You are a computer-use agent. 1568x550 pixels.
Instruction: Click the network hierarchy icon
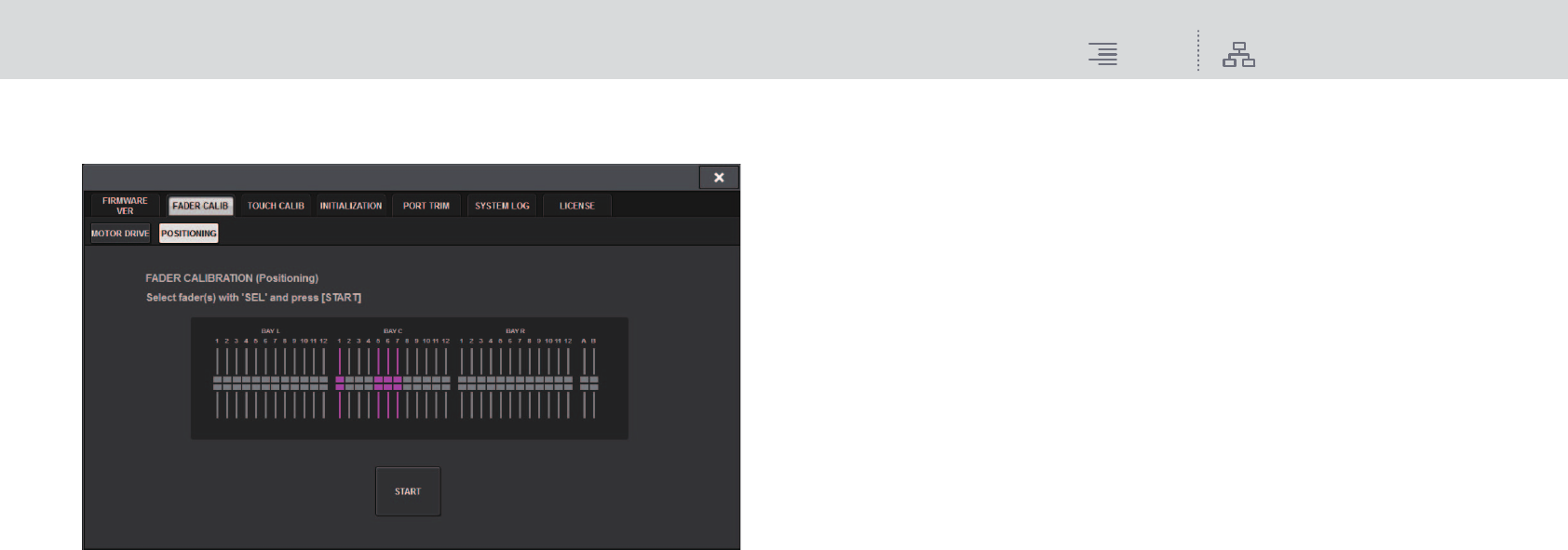1239,54
